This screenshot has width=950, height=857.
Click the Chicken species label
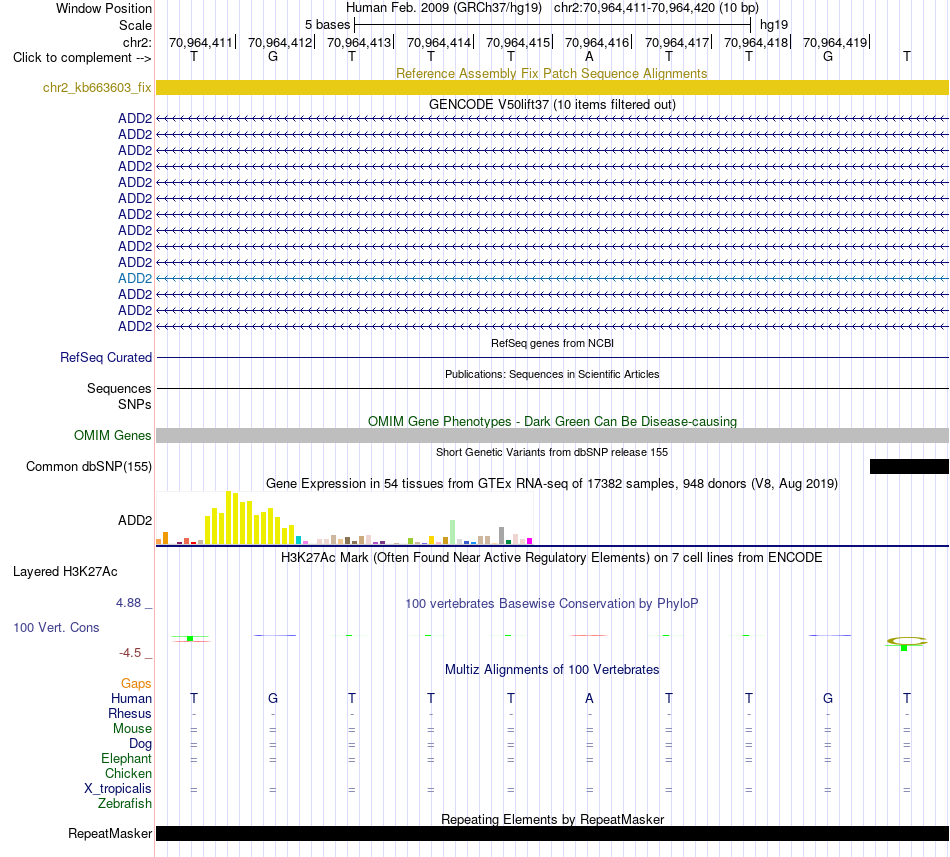coord(128,774)
